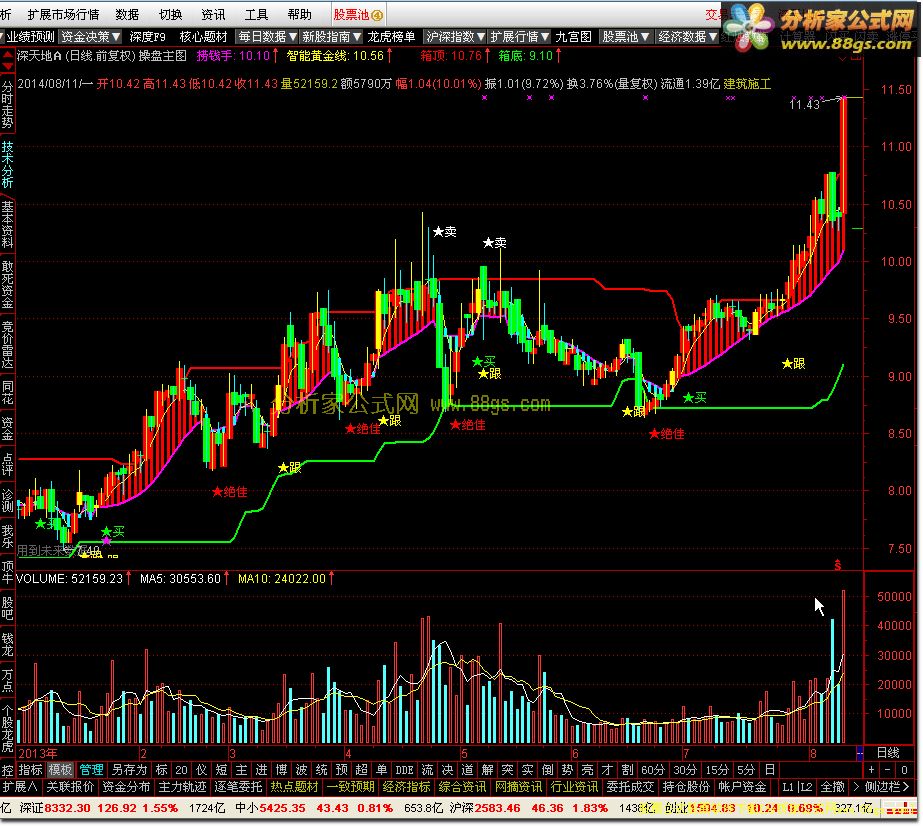Switch to 日 daily period
Image resolution: width=923 pixels, height=826 pixels.
[769, 770]
